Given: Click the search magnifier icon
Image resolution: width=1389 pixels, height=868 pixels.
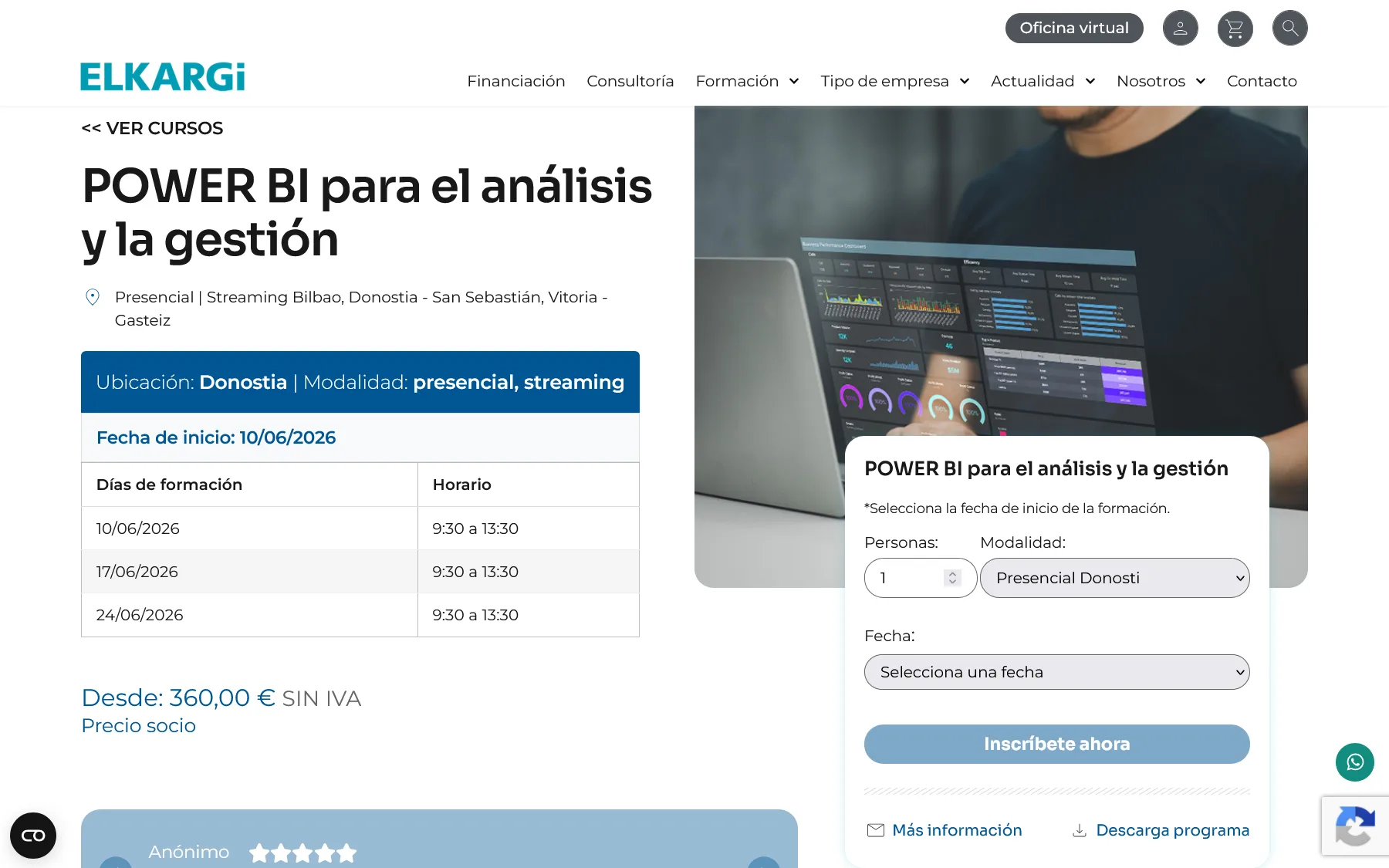Looking at the screenshot, I should click(1289, 29).
